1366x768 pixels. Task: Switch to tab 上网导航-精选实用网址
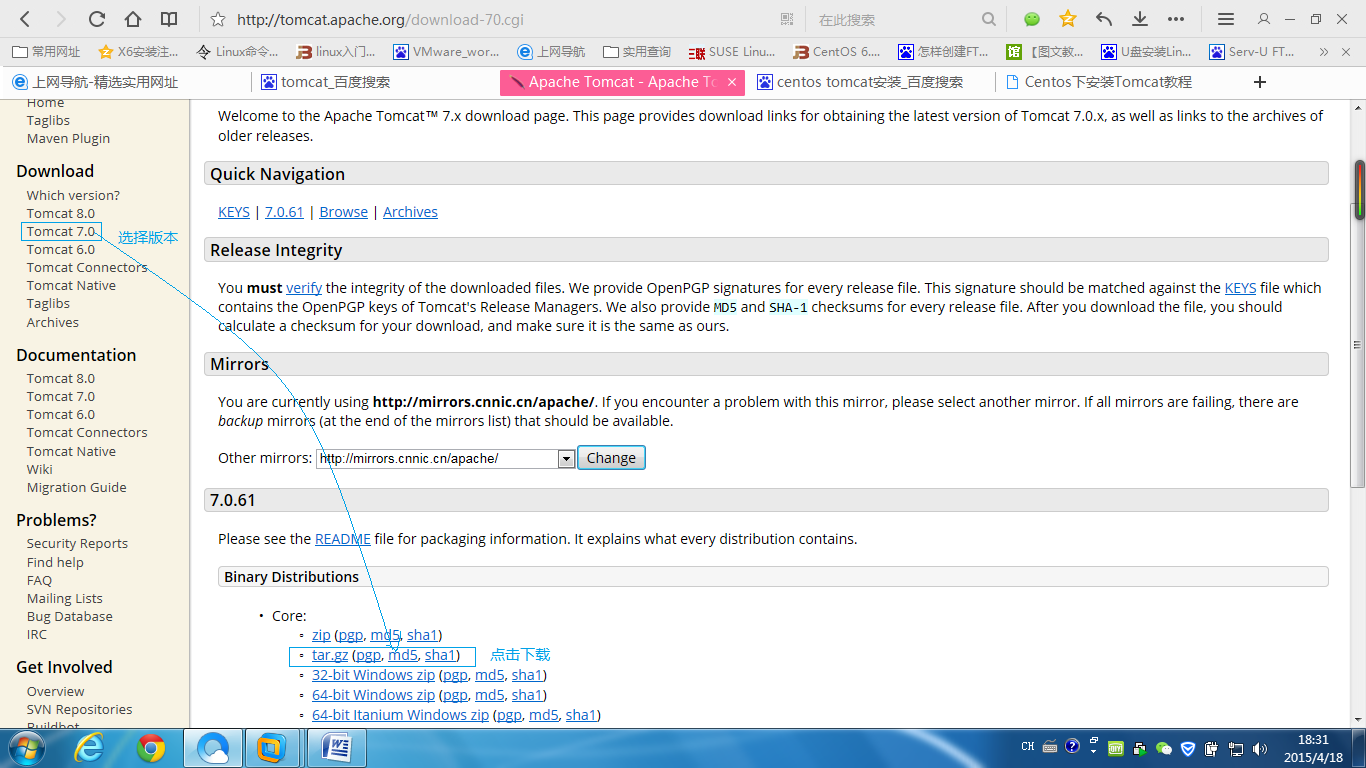click(105, 82)
